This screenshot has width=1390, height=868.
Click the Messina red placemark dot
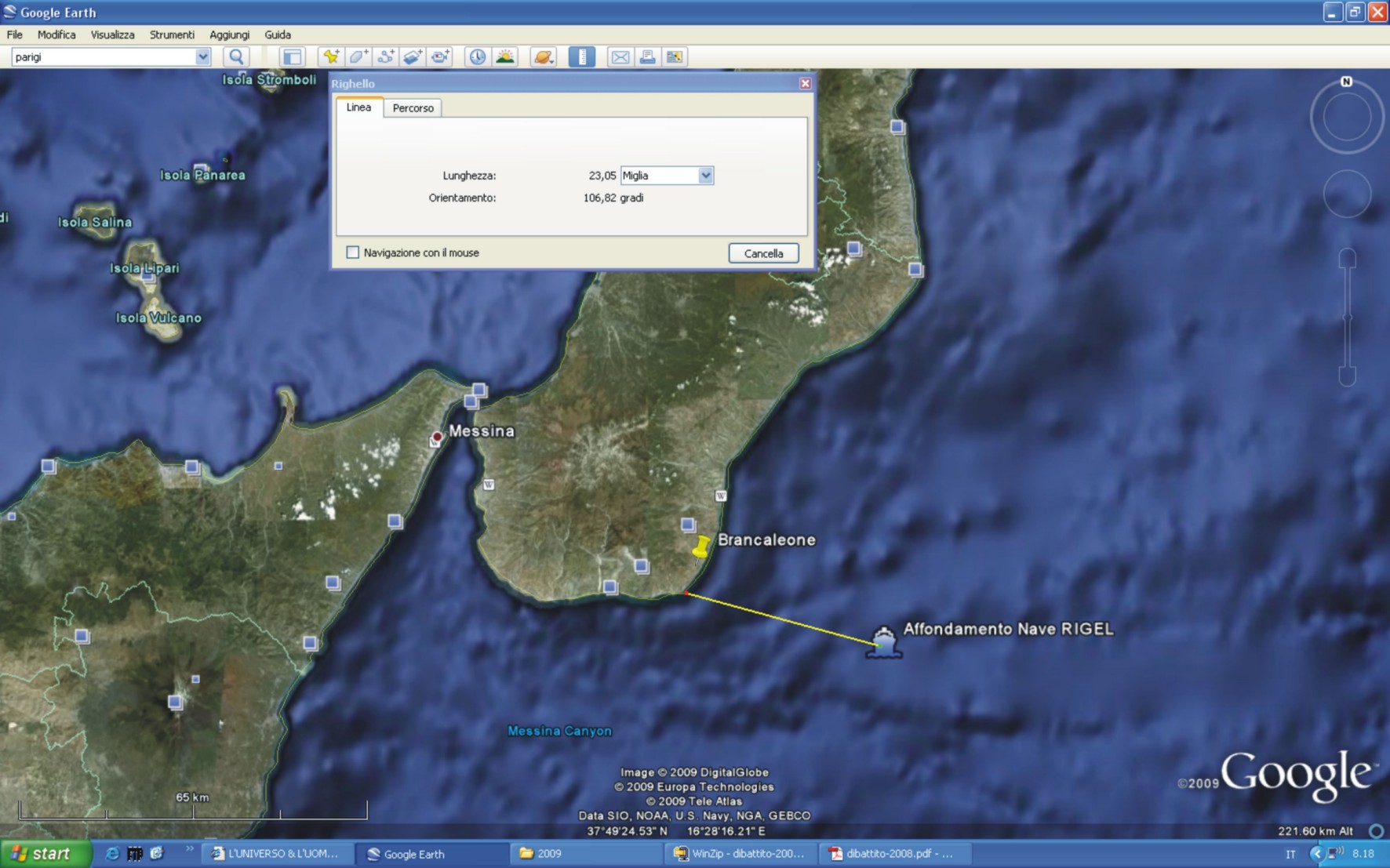click(437, 437)
